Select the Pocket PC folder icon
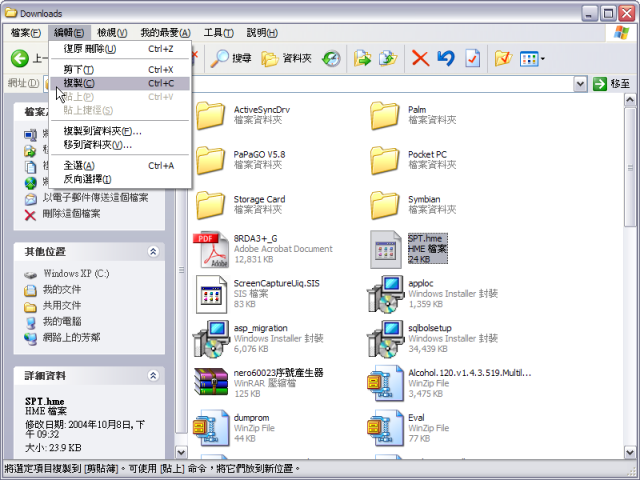 point(384,160)
